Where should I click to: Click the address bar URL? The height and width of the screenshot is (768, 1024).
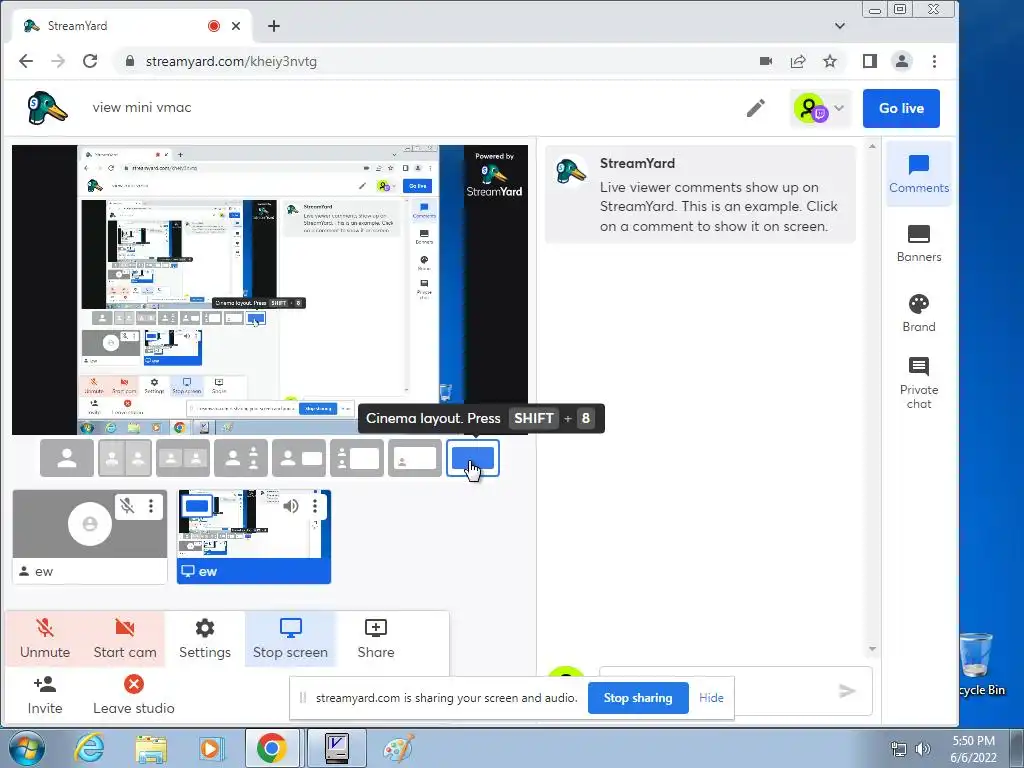pyautogui.click(x=231, y=61)
